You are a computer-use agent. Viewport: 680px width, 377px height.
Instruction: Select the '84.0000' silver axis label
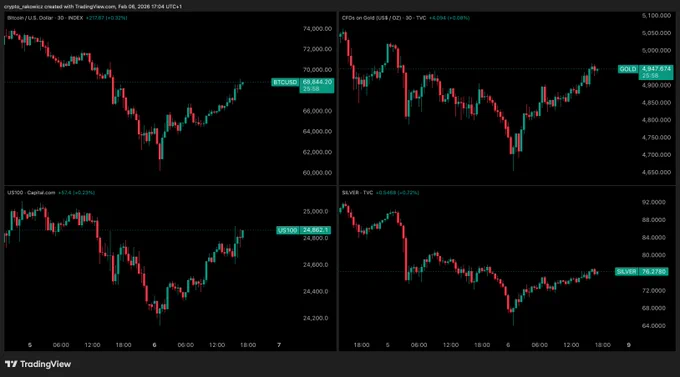pyautogui.click(x=654, y=237)
